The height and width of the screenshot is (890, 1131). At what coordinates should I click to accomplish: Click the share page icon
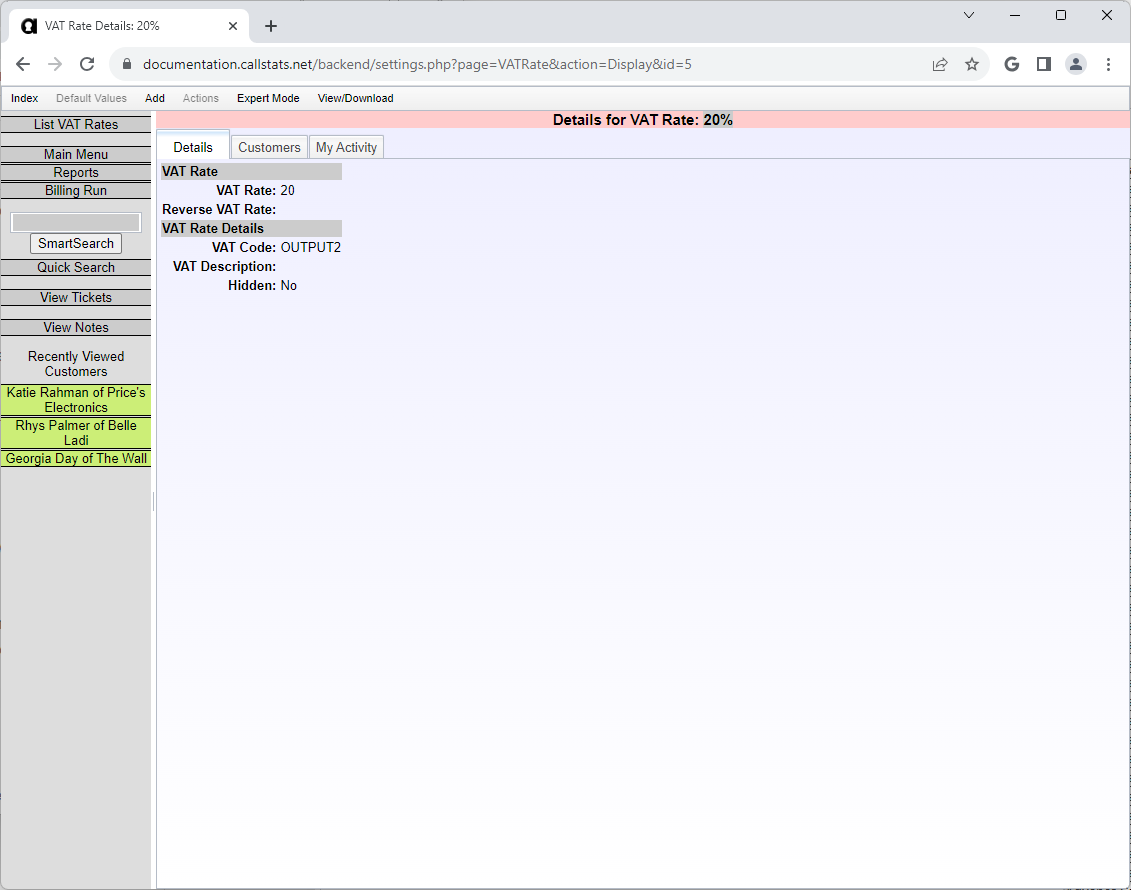pos(940,64)
